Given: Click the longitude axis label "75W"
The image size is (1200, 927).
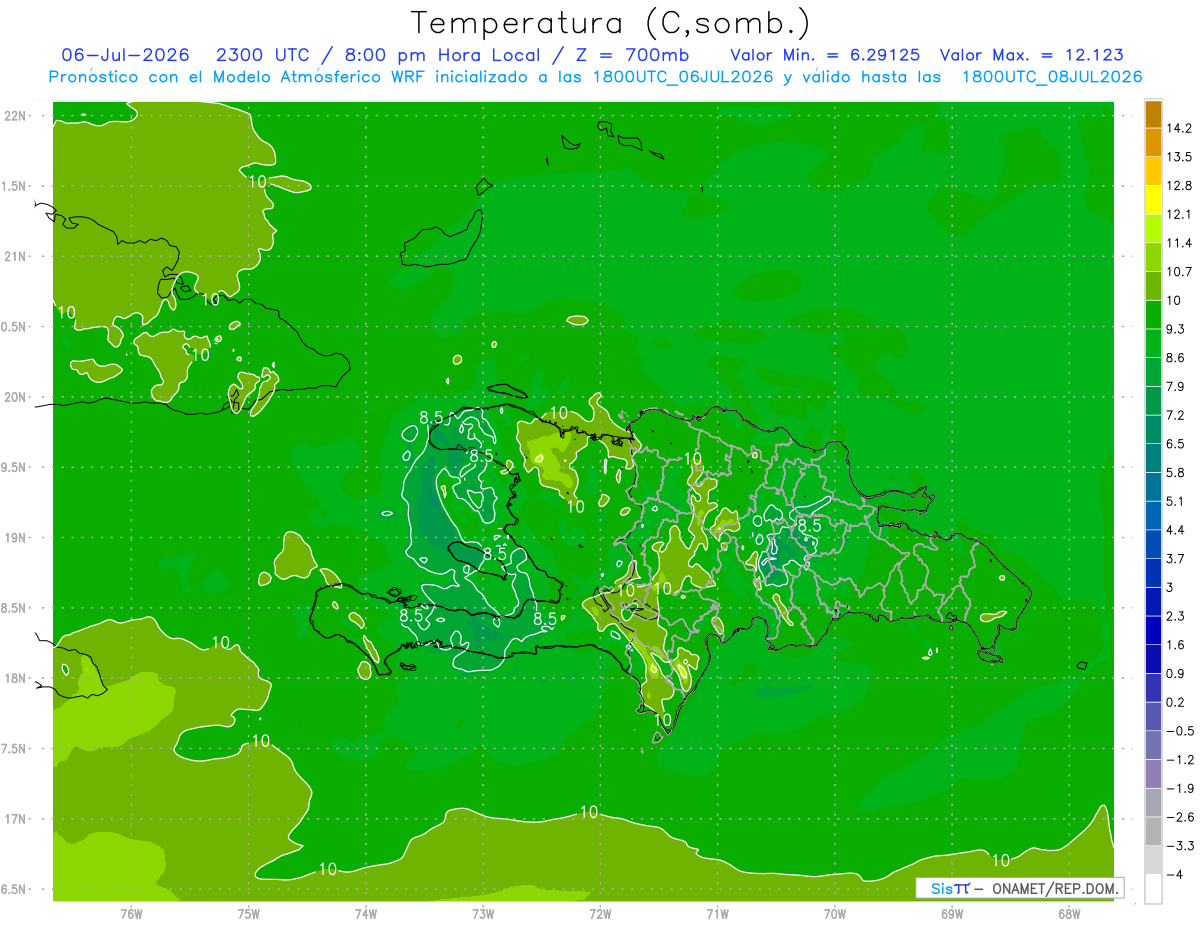Looking at the screenshot, I should (249, 914).
